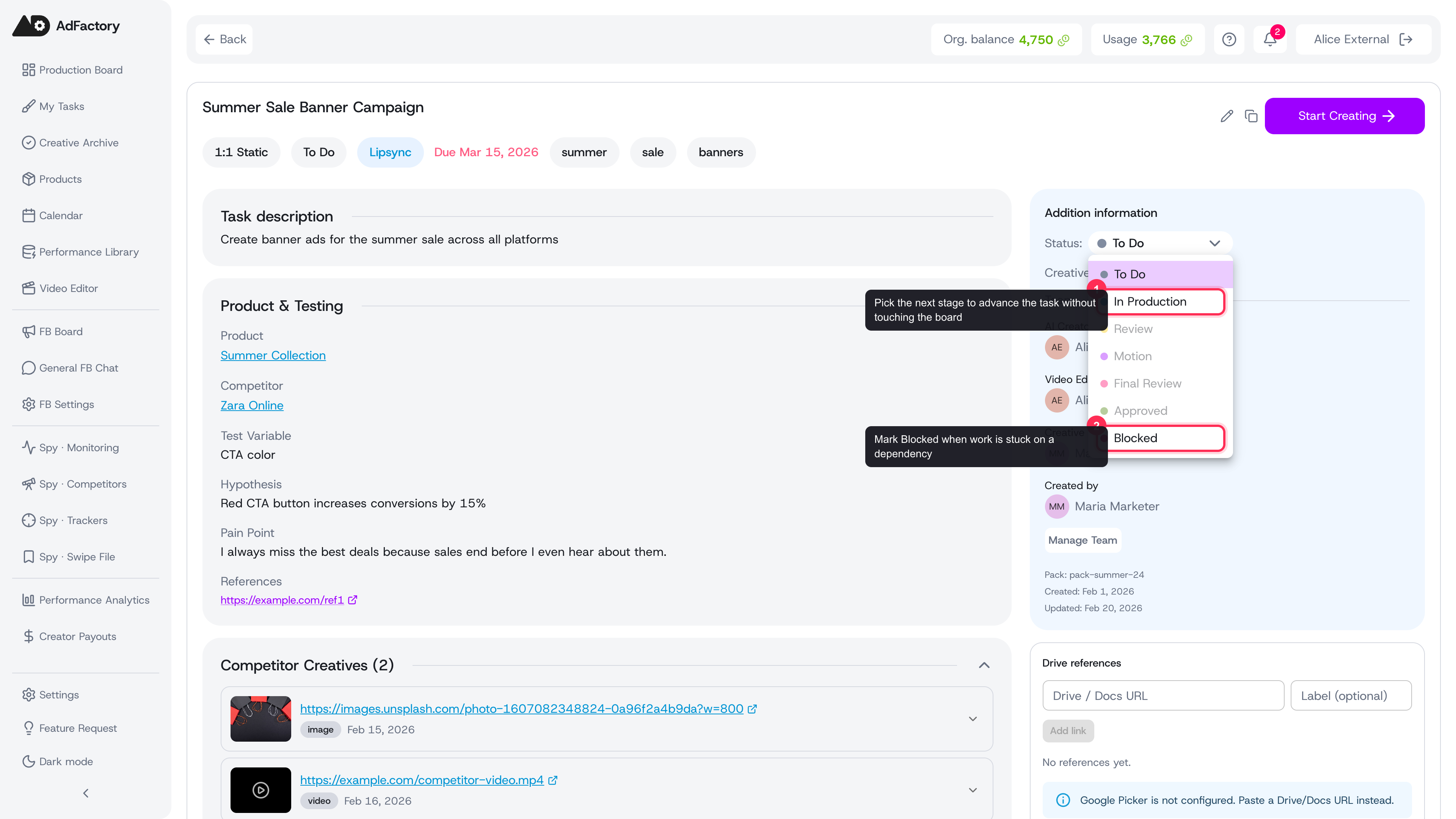Image resolution: width=1456 pixels, height=819 pixels.
Task: Click the banners tag
Action: click(721, 152)
